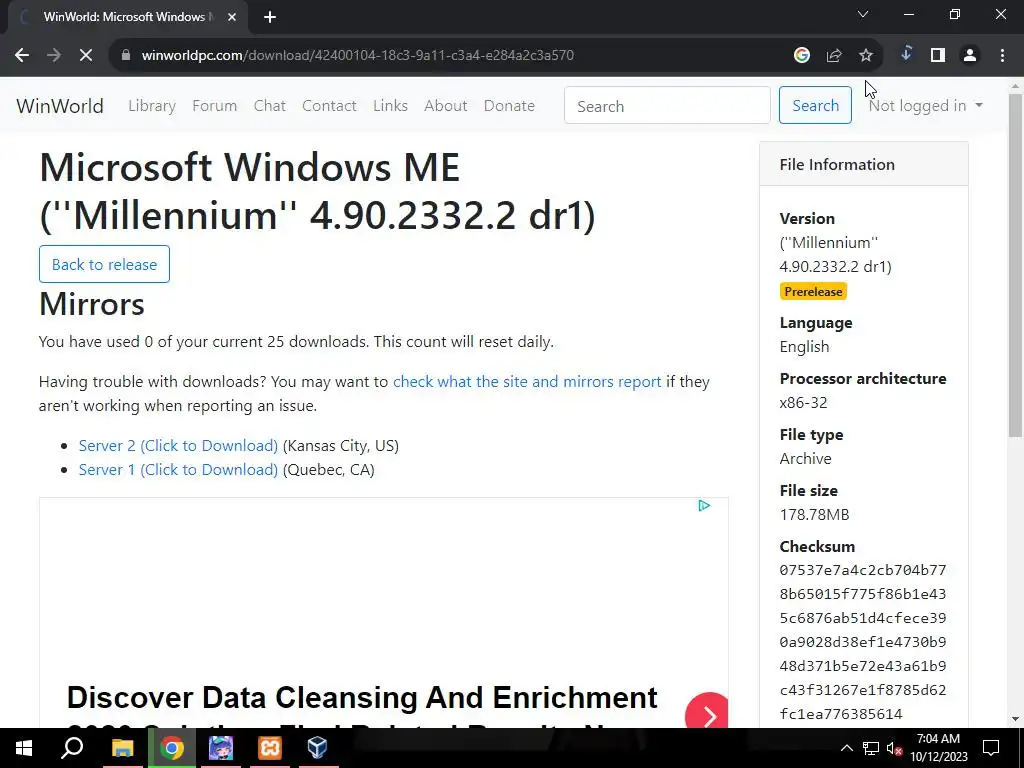Open Chrome three-dot menu
Screen dimensions: 1024x768
point(1002,55)
